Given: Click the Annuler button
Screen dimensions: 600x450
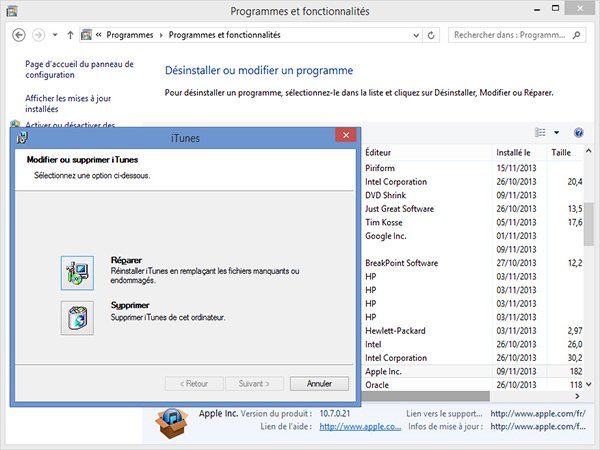Looking at the screenshot, I should click(x=319, y=383).
